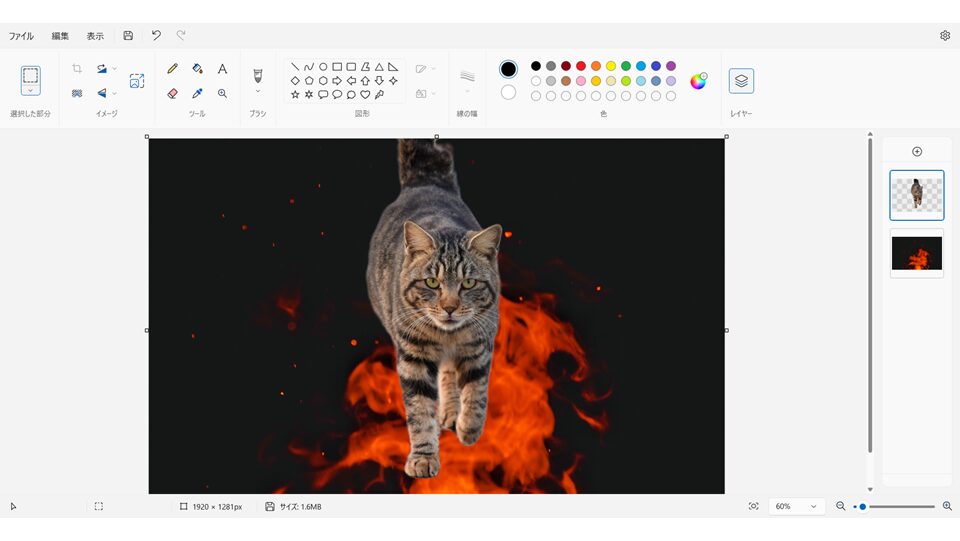Viewport: 960px width, 541px height.
Task: Select the rectangular Selection tool
Action: click(x=31, y=76)
